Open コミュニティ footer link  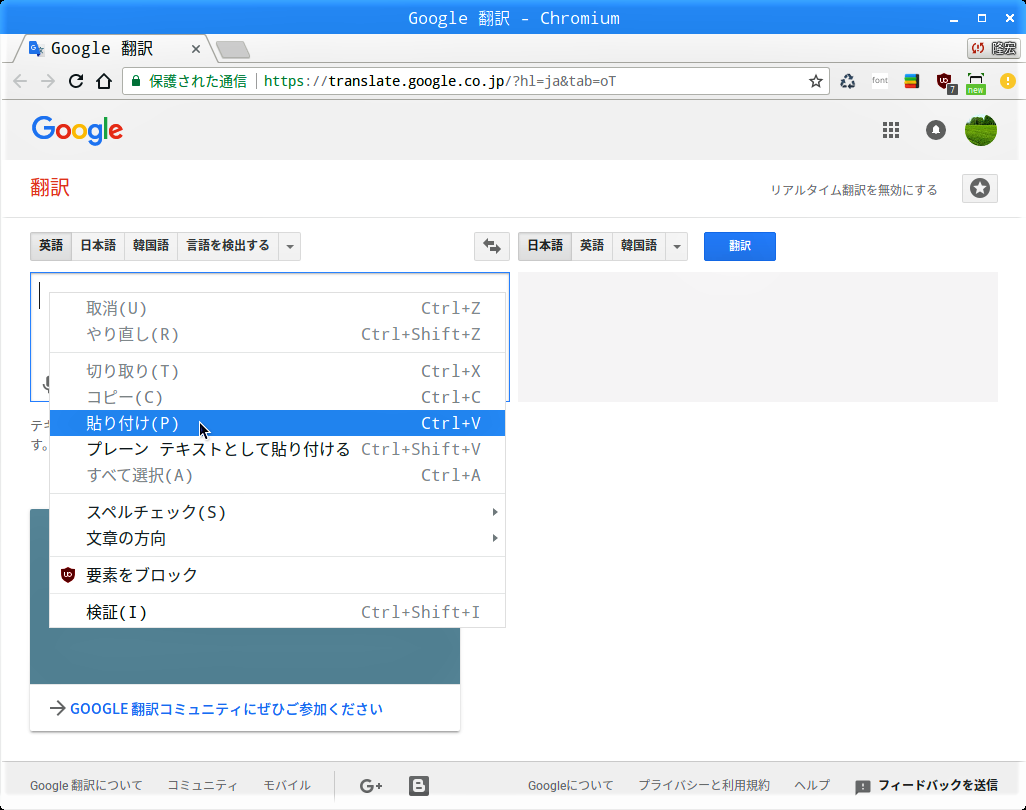tap(202, 785)
